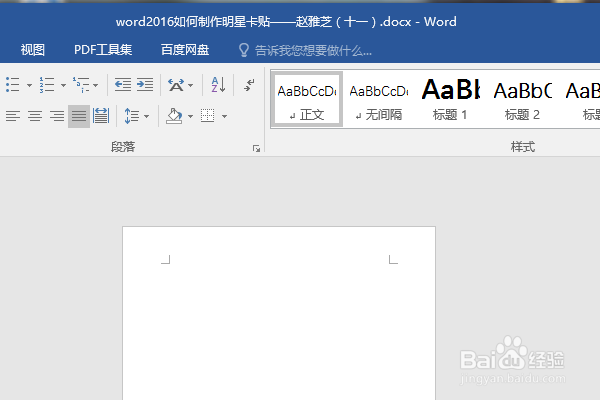This screenshot has height=400, width=600.
Task: Sort text with A-Z icon
Action: [x=218, y=85]
